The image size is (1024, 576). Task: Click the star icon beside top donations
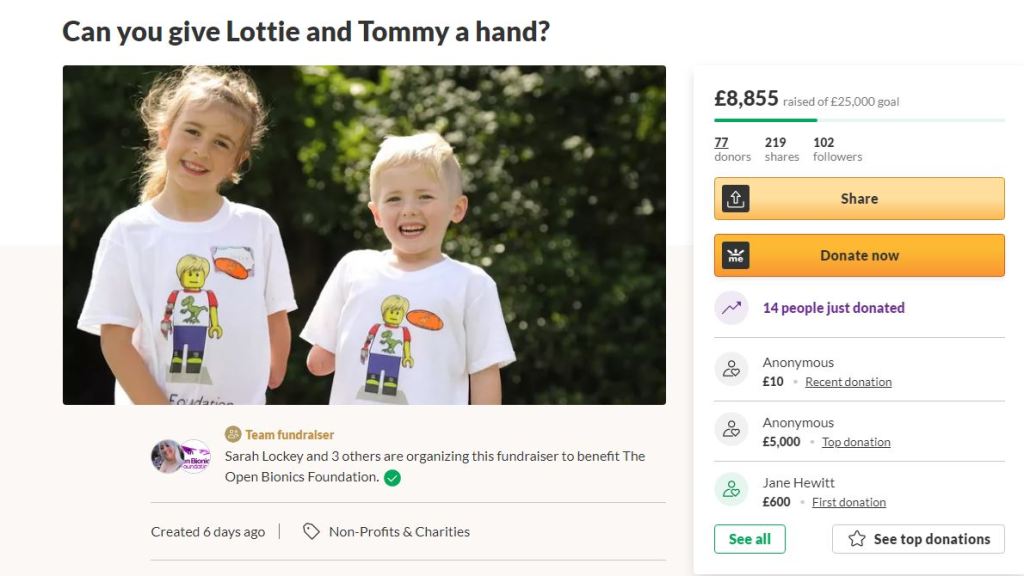[857, 539]
